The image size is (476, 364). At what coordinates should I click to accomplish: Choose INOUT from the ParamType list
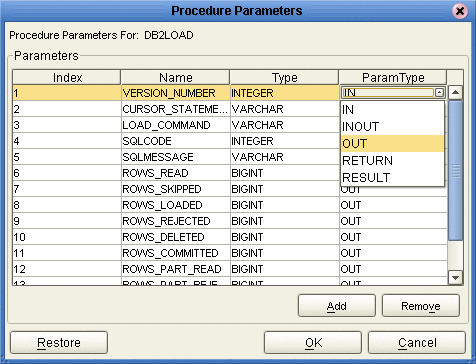(x=392, y=127)
